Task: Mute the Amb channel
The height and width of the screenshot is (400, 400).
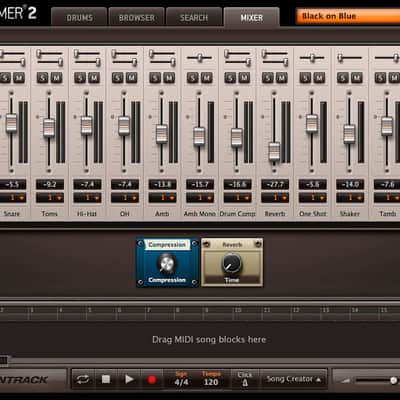Action: [x=169, y=78]
